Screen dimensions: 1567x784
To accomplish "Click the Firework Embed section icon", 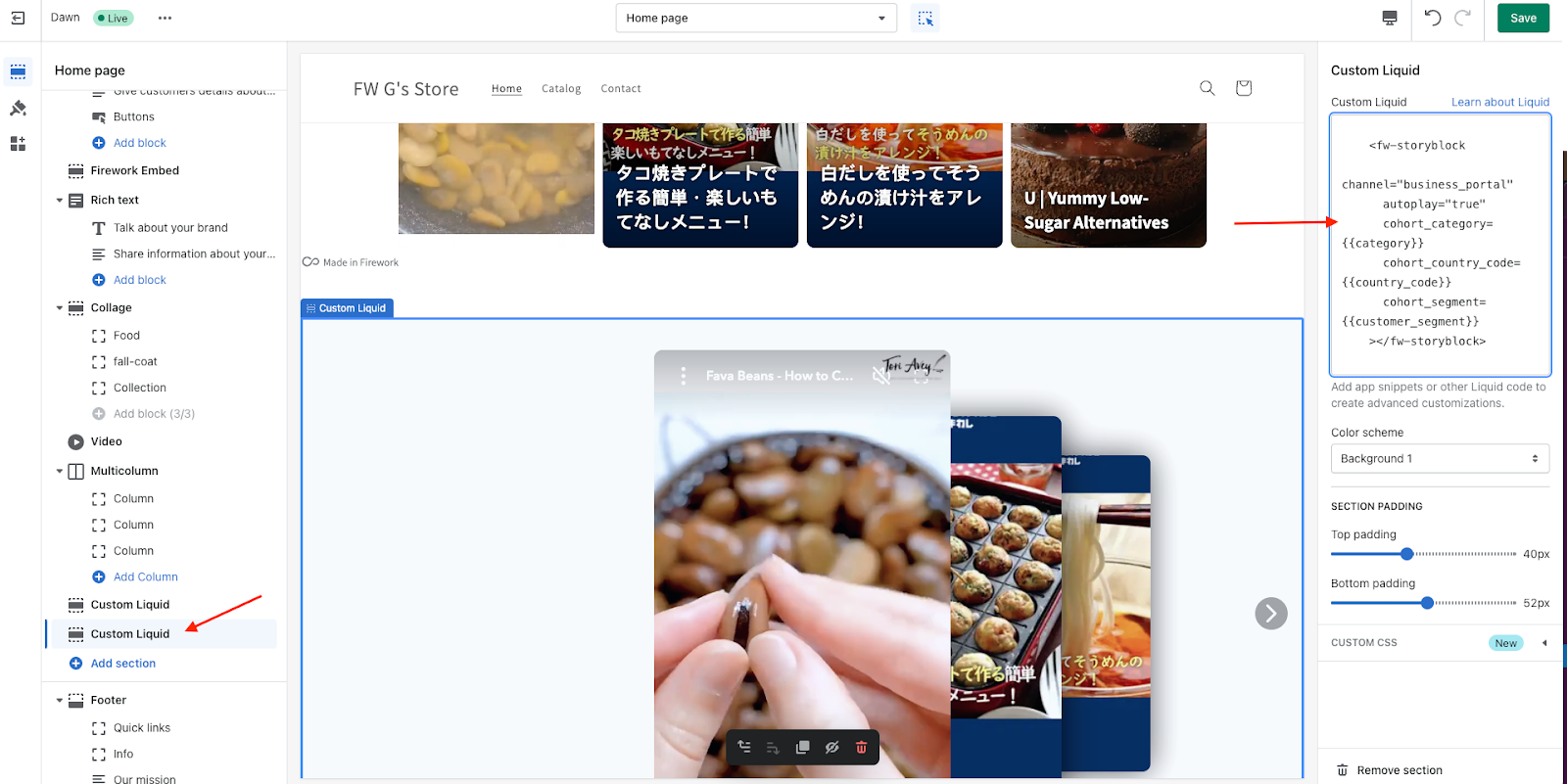I will click(x=75, y=171).
